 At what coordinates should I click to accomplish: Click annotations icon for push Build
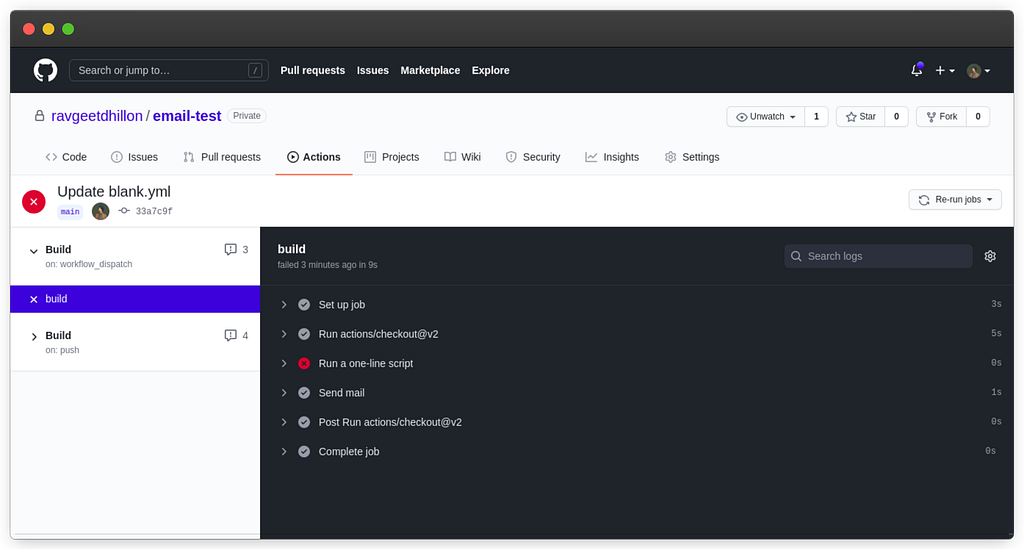point(230,336)
